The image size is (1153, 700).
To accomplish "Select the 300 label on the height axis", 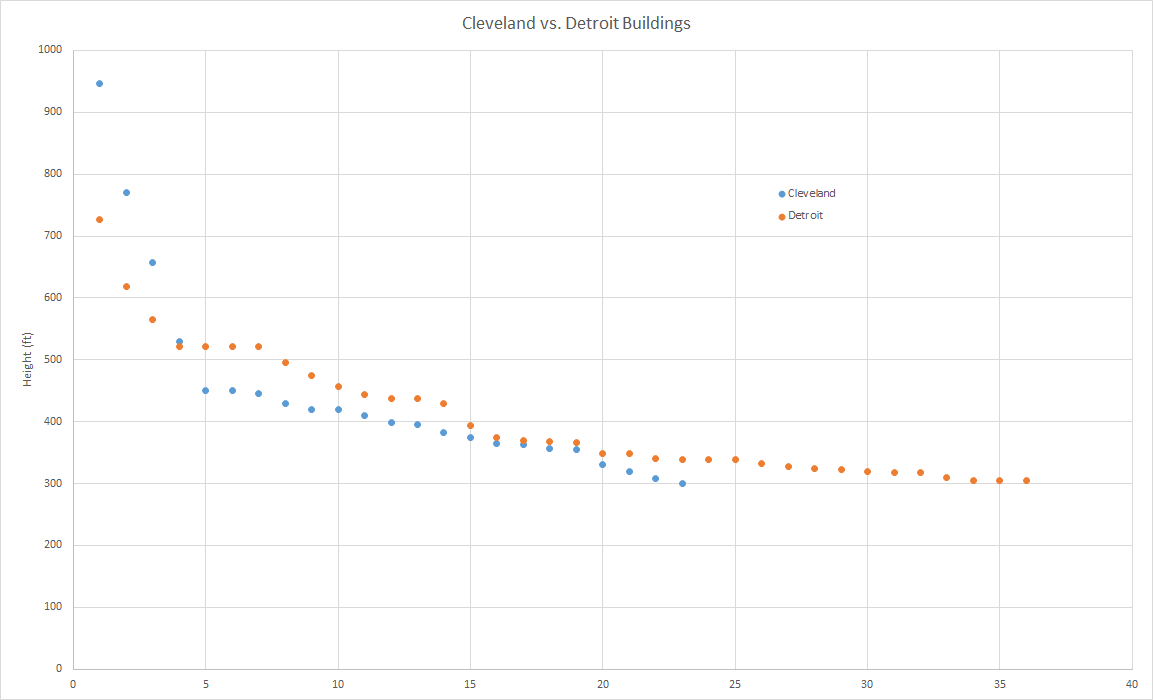I will pos(54,483).
